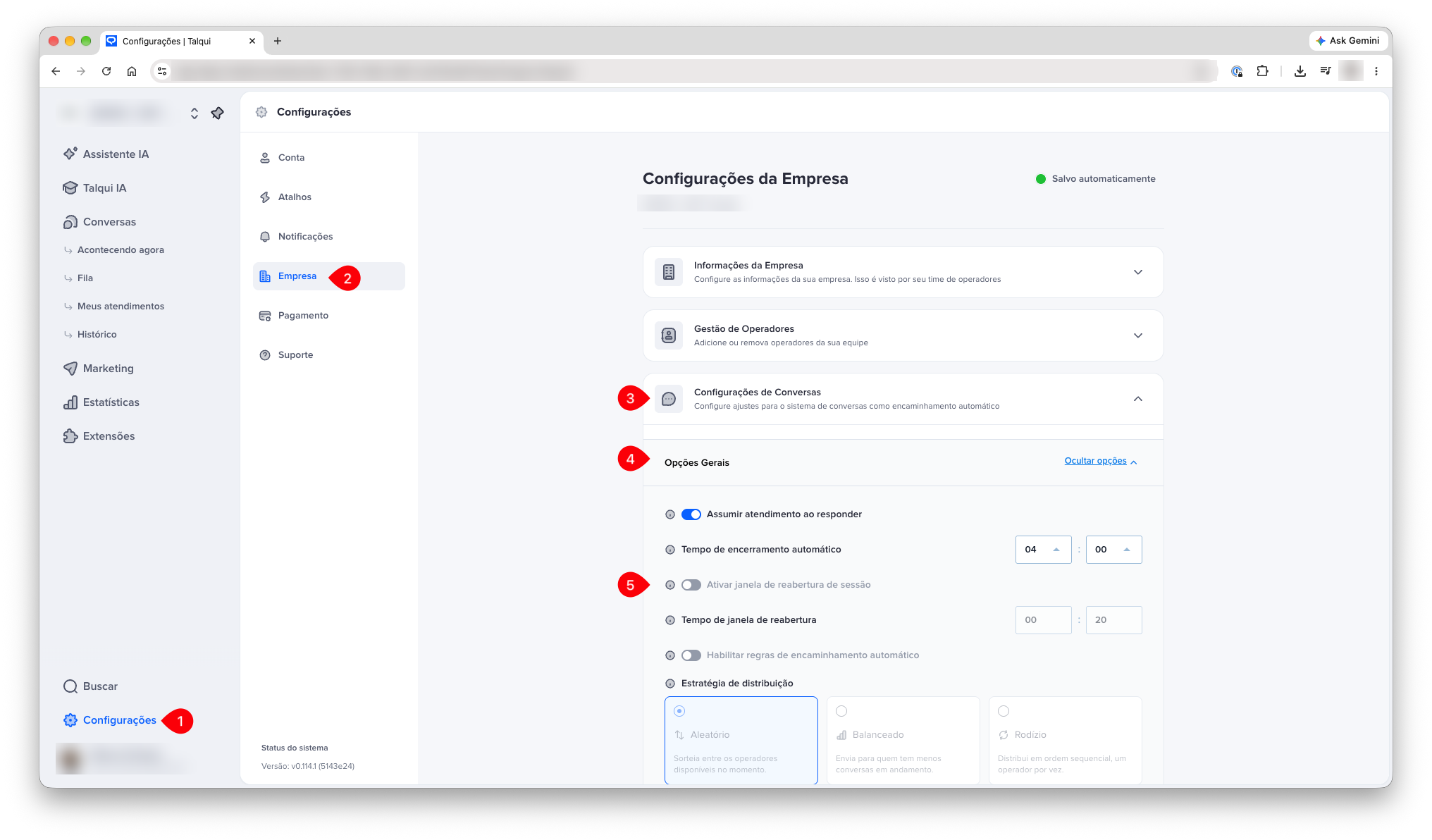
Task: Select the Balanceado distribution radio
Action: 841,711
